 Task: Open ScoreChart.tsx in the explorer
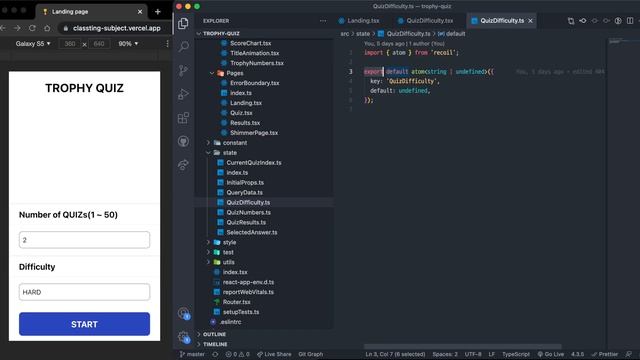point(250,43)
